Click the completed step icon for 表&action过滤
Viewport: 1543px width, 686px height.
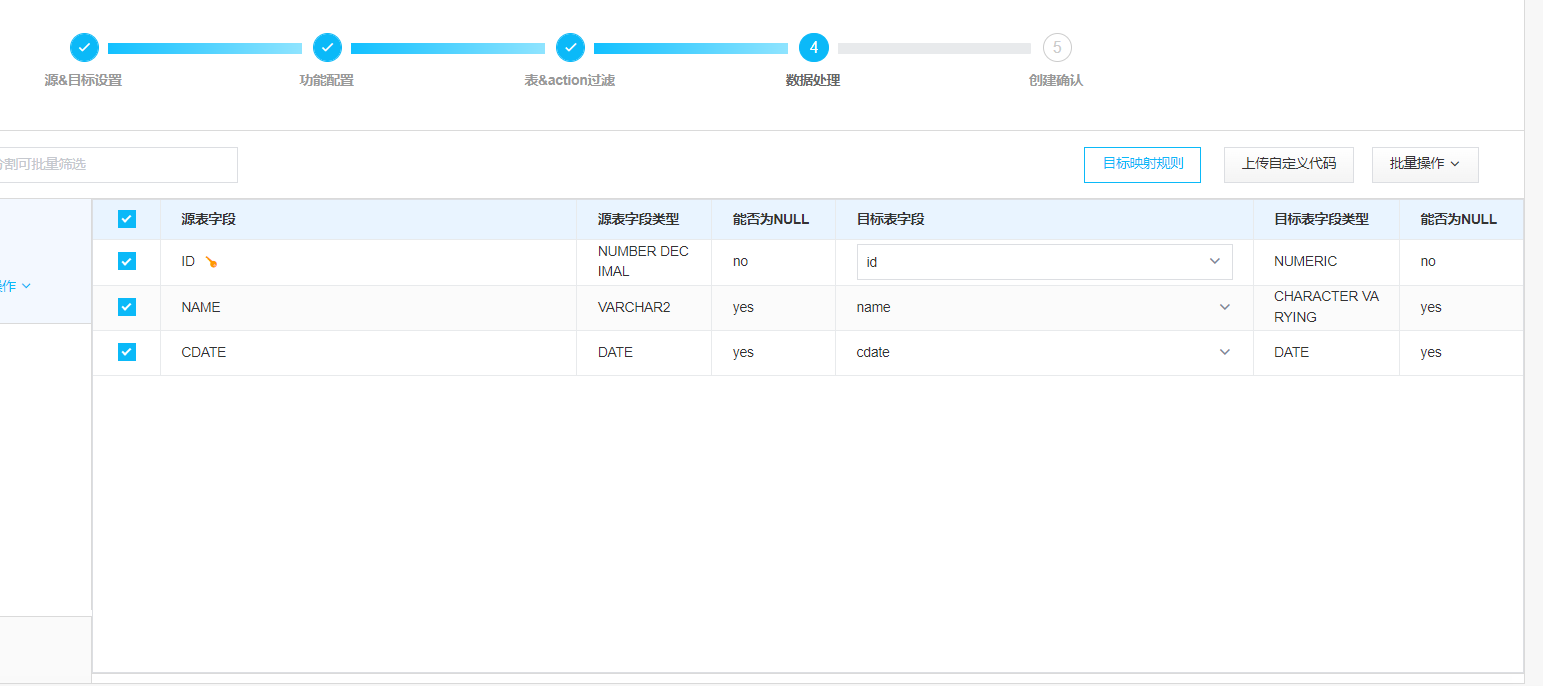pos(570,47)
